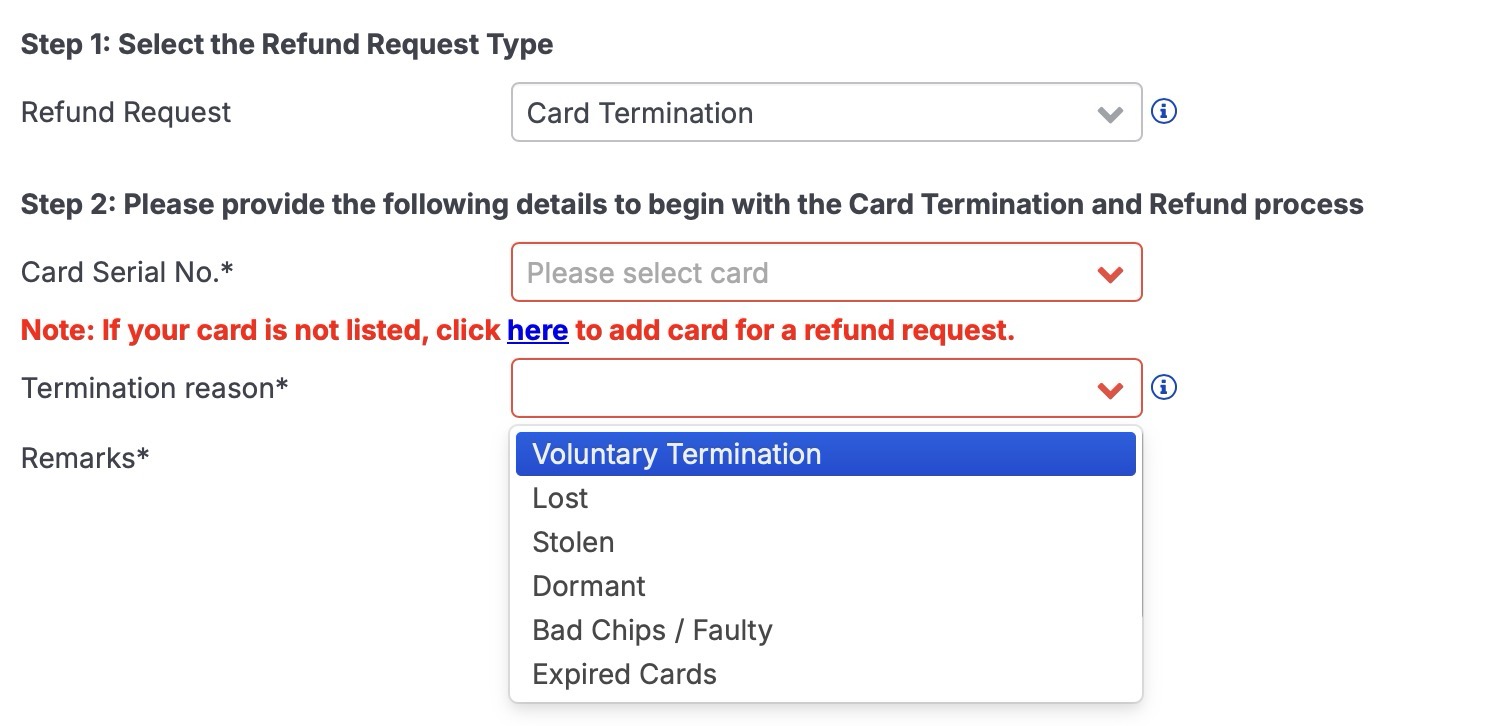Pick the Stolen option

point(826,542)
